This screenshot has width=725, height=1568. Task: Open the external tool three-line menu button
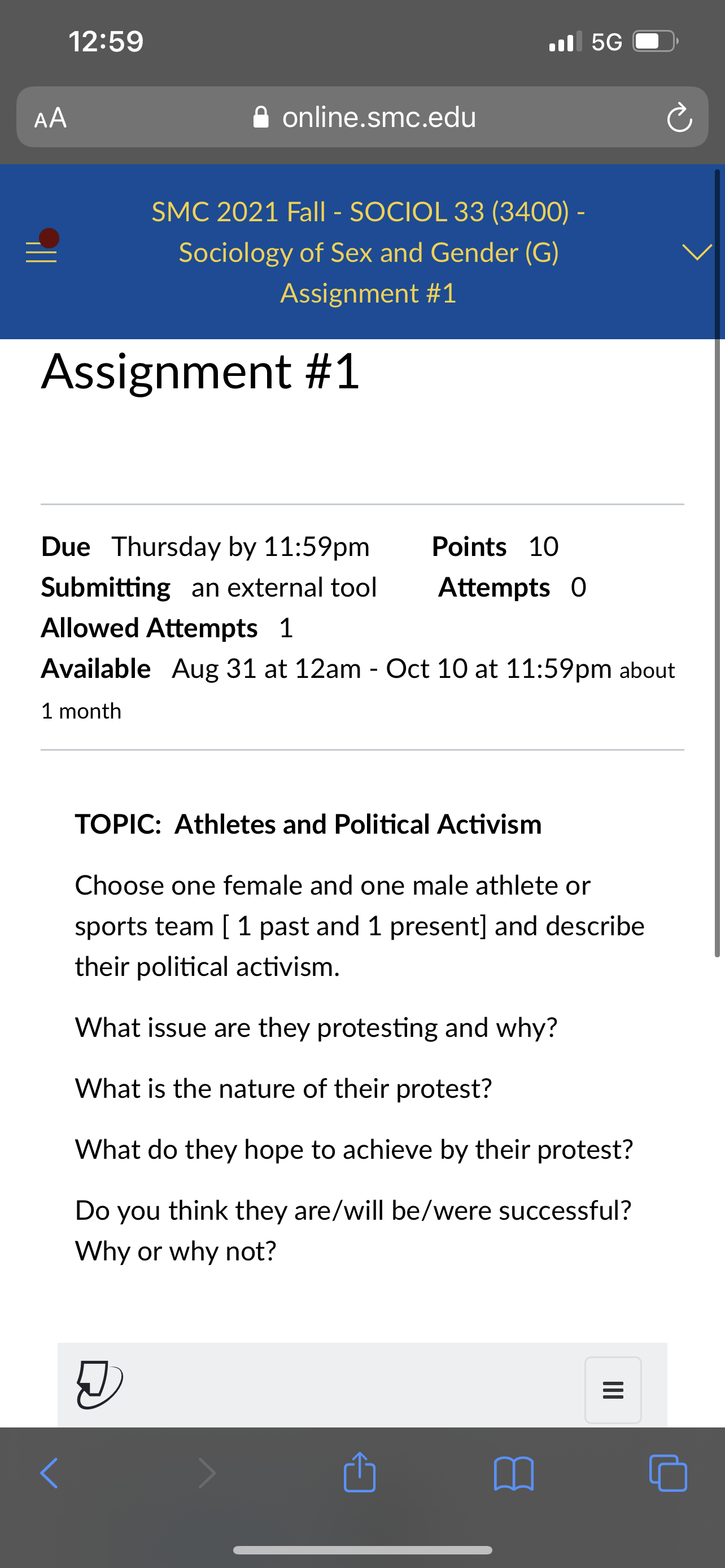tap(613, 1390)
